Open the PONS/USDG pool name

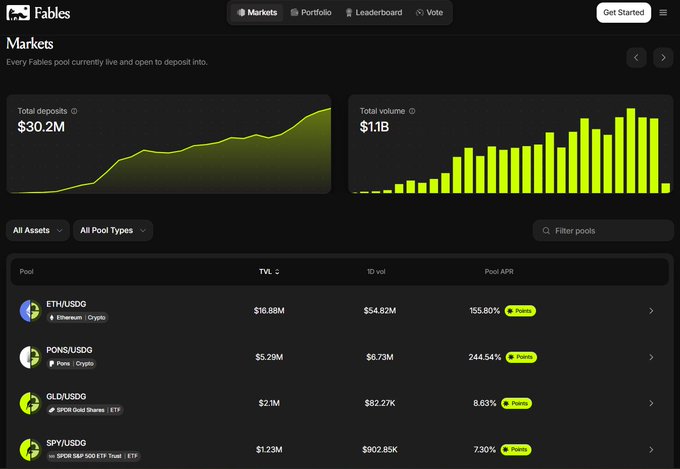(69, 350)
